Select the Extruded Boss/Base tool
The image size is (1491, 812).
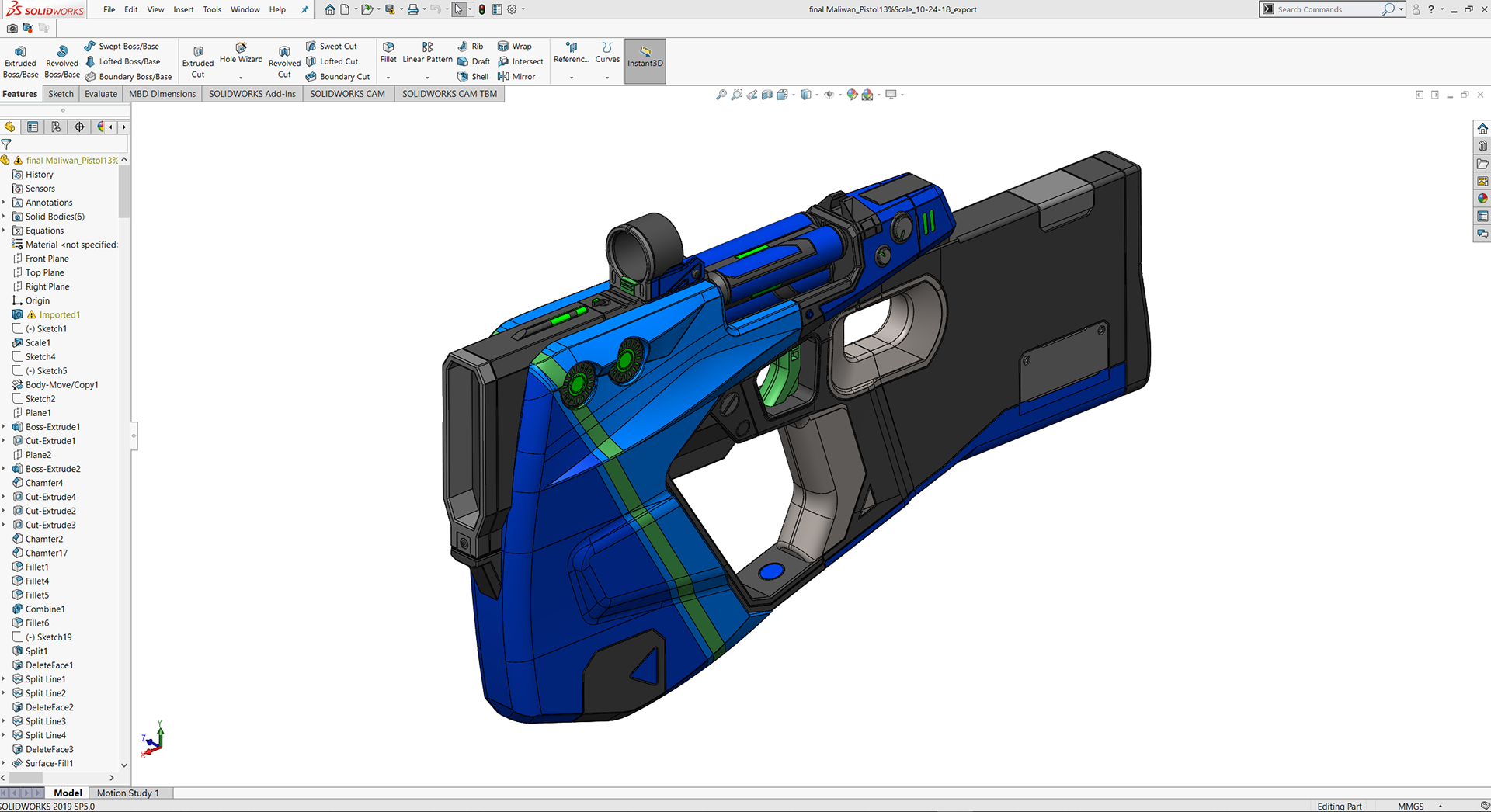point(20,61)
